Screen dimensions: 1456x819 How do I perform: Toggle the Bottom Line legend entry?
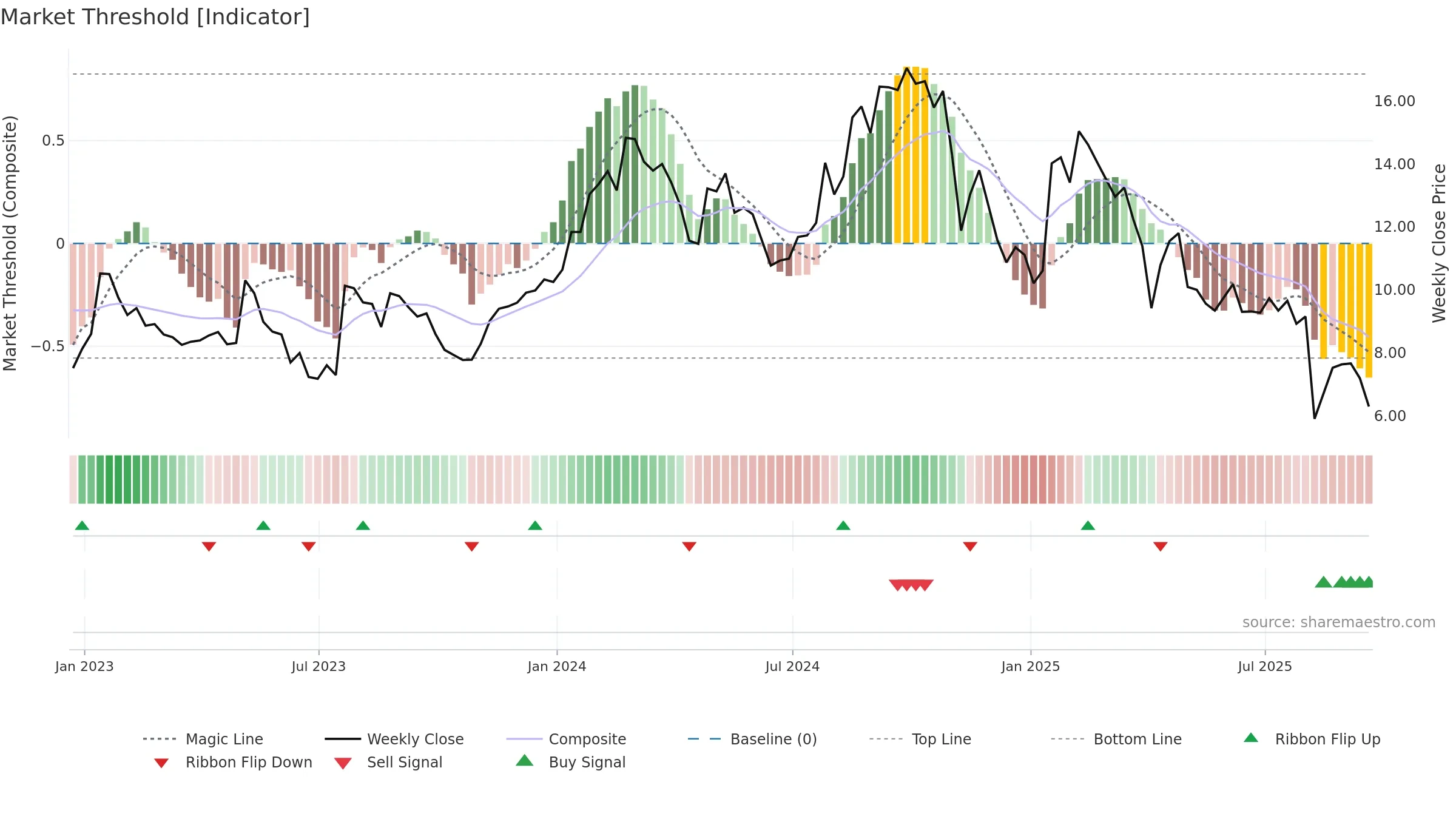pos(1116,739)
